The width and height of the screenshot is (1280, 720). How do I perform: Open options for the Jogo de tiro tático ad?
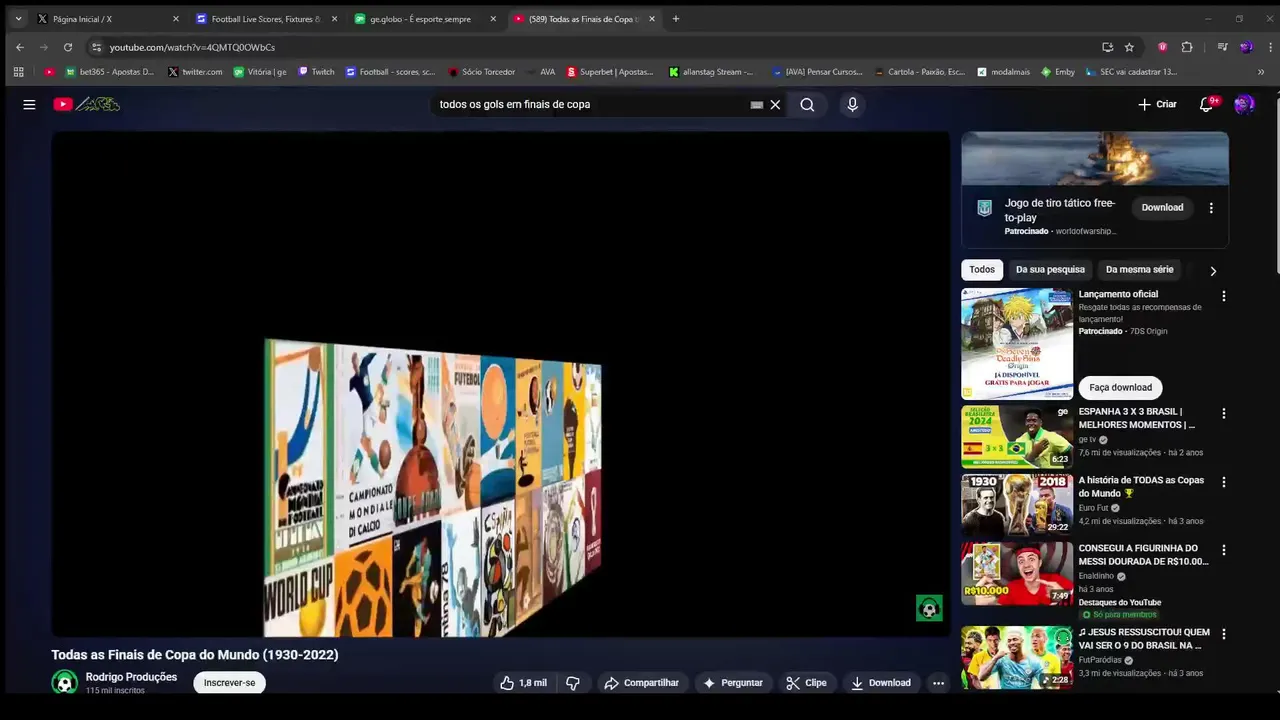coord(1211,208)
